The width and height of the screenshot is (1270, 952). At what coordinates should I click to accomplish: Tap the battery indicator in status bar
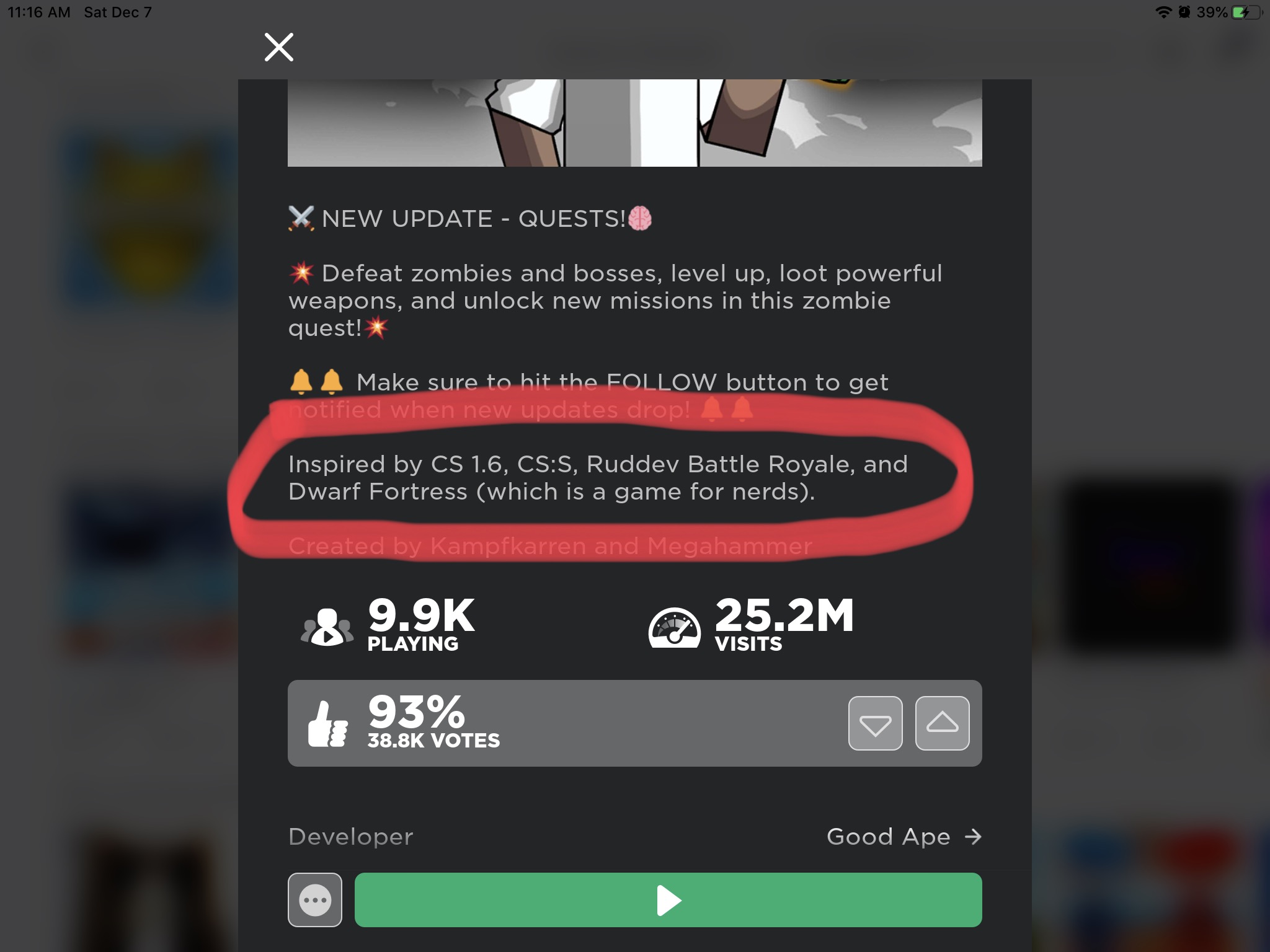click(x=1246, y=12)
